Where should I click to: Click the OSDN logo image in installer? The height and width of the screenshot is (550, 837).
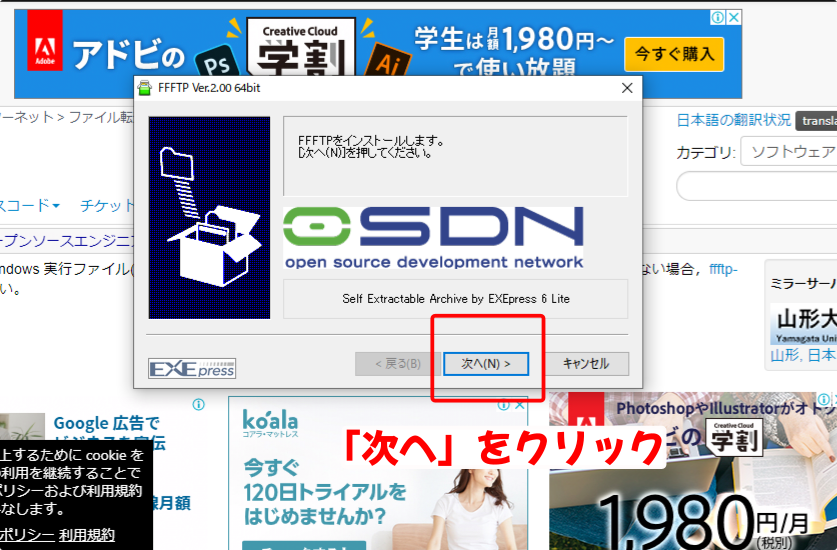[433, 238]
